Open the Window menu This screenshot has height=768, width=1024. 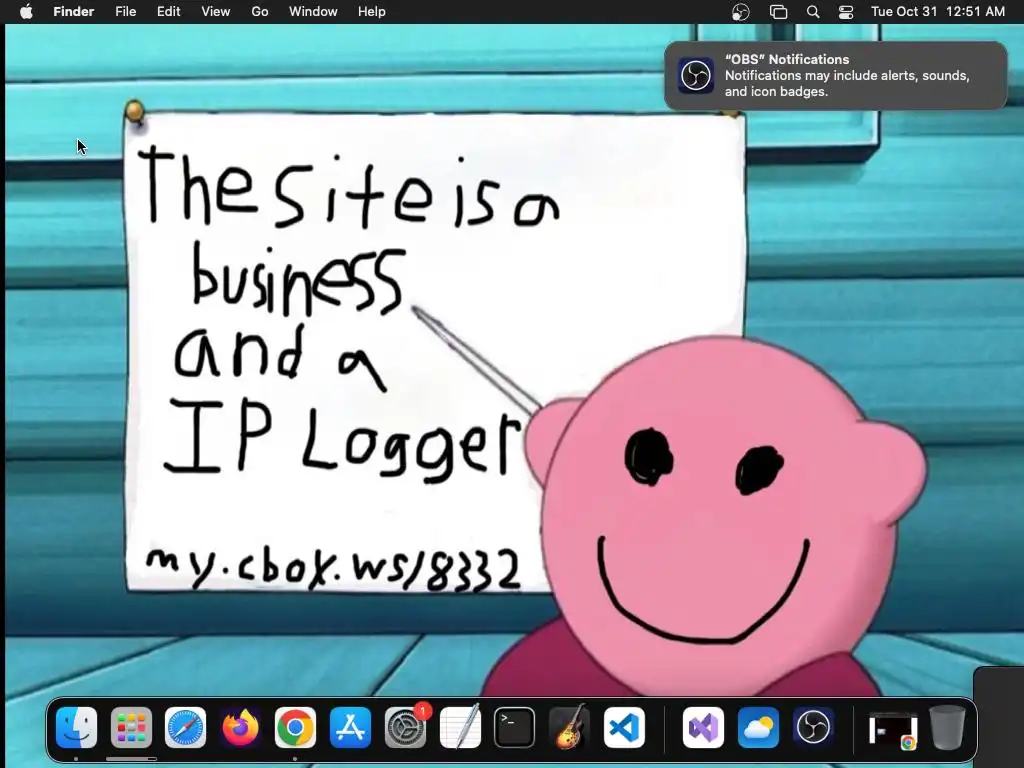point(313,12)
